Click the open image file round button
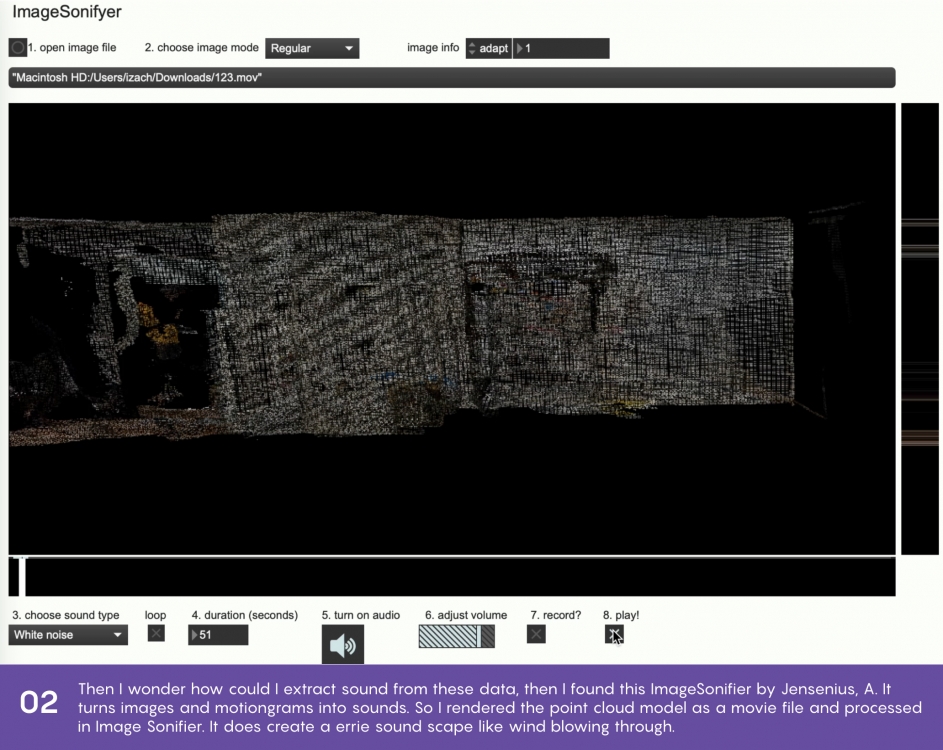The height and width of the screenshot is (750, 943). pos(18,48)
